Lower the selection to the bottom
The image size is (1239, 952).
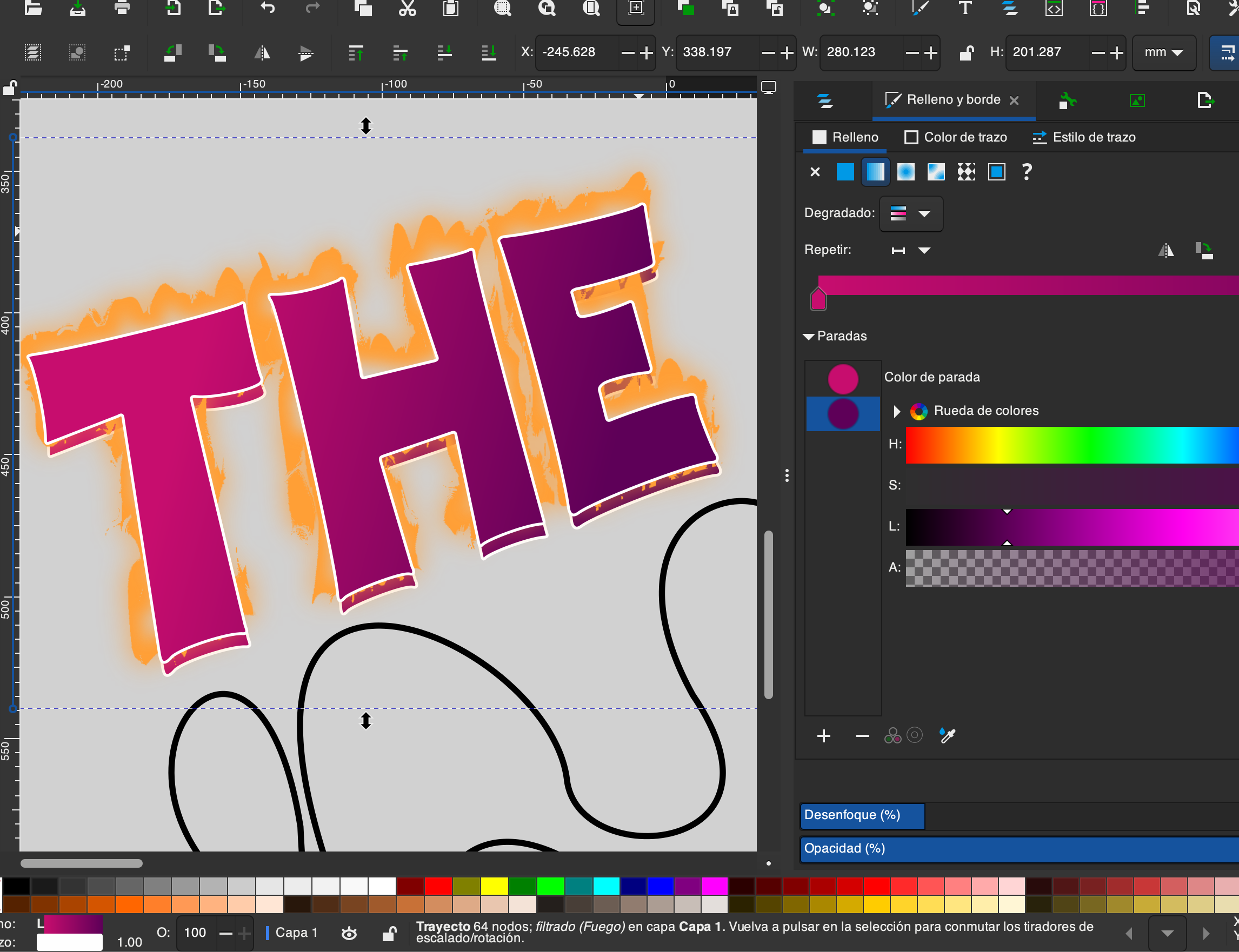point(489,53)
